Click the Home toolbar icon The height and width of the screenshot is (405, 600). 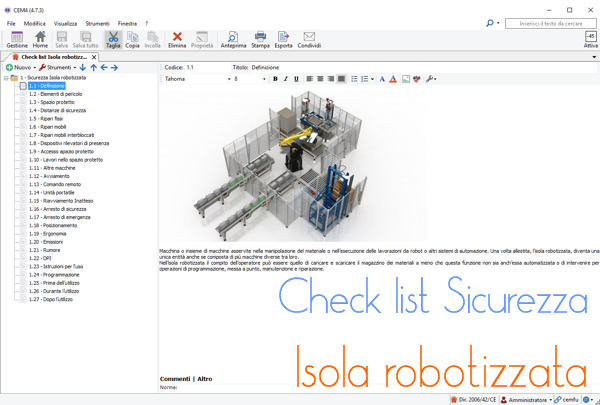tap(40, 39)
